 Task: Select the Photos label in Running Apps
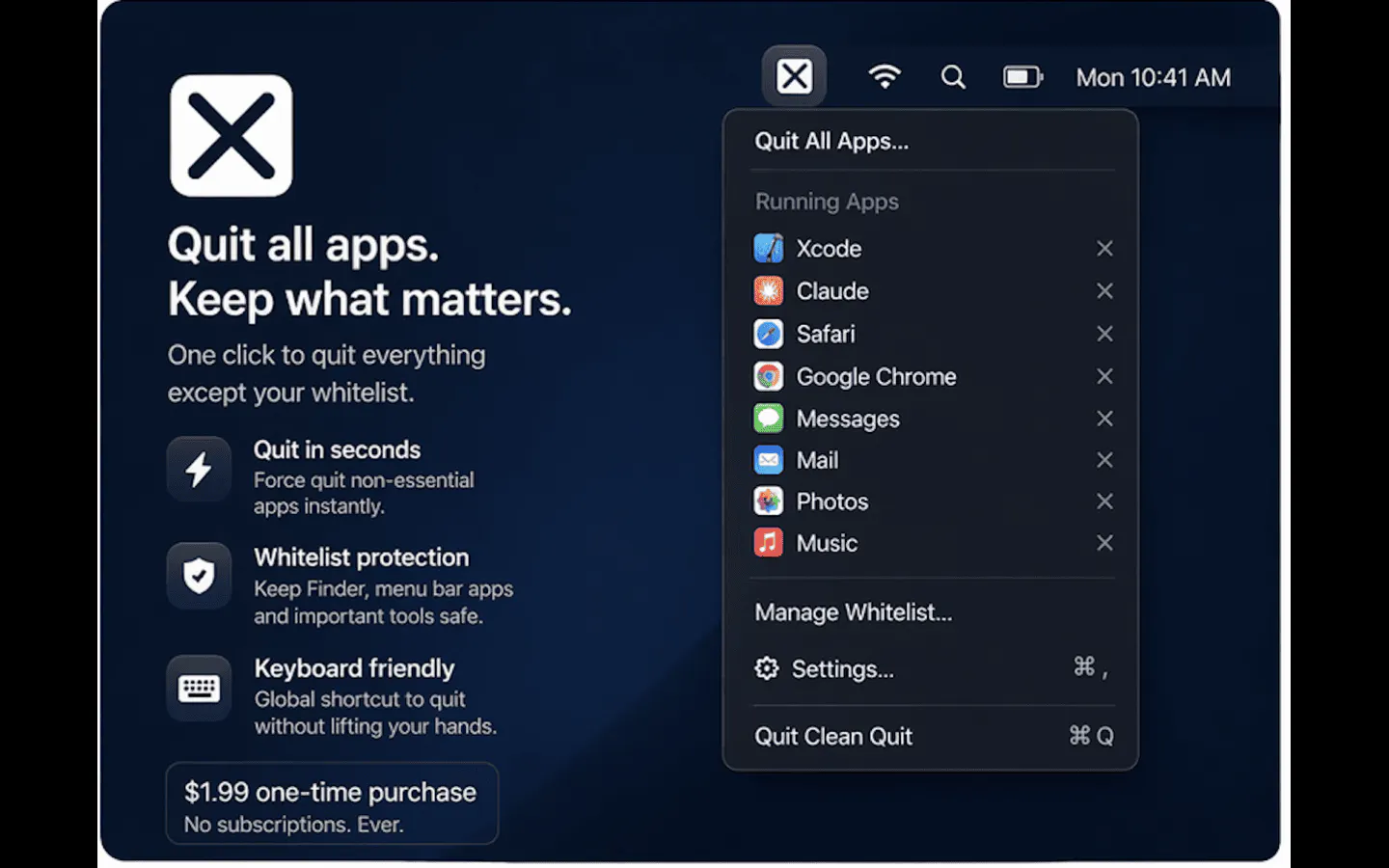coord(832,502)
